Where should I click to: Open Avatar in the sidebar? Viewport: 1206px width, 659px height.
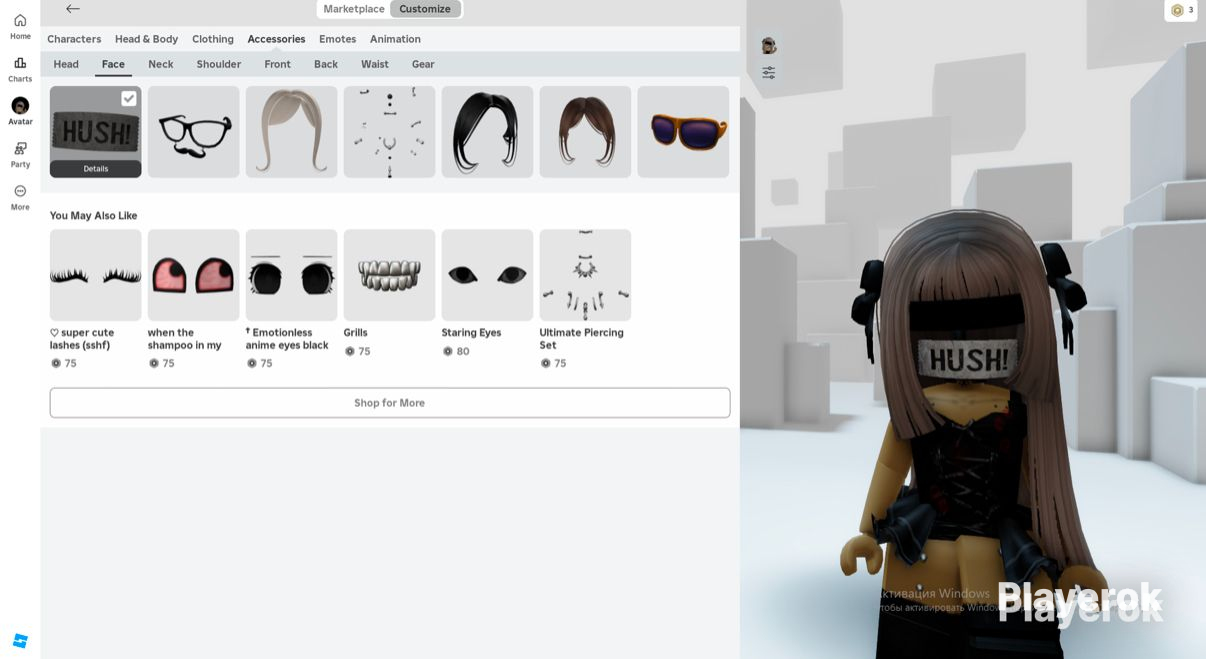[x=20, y=112]
